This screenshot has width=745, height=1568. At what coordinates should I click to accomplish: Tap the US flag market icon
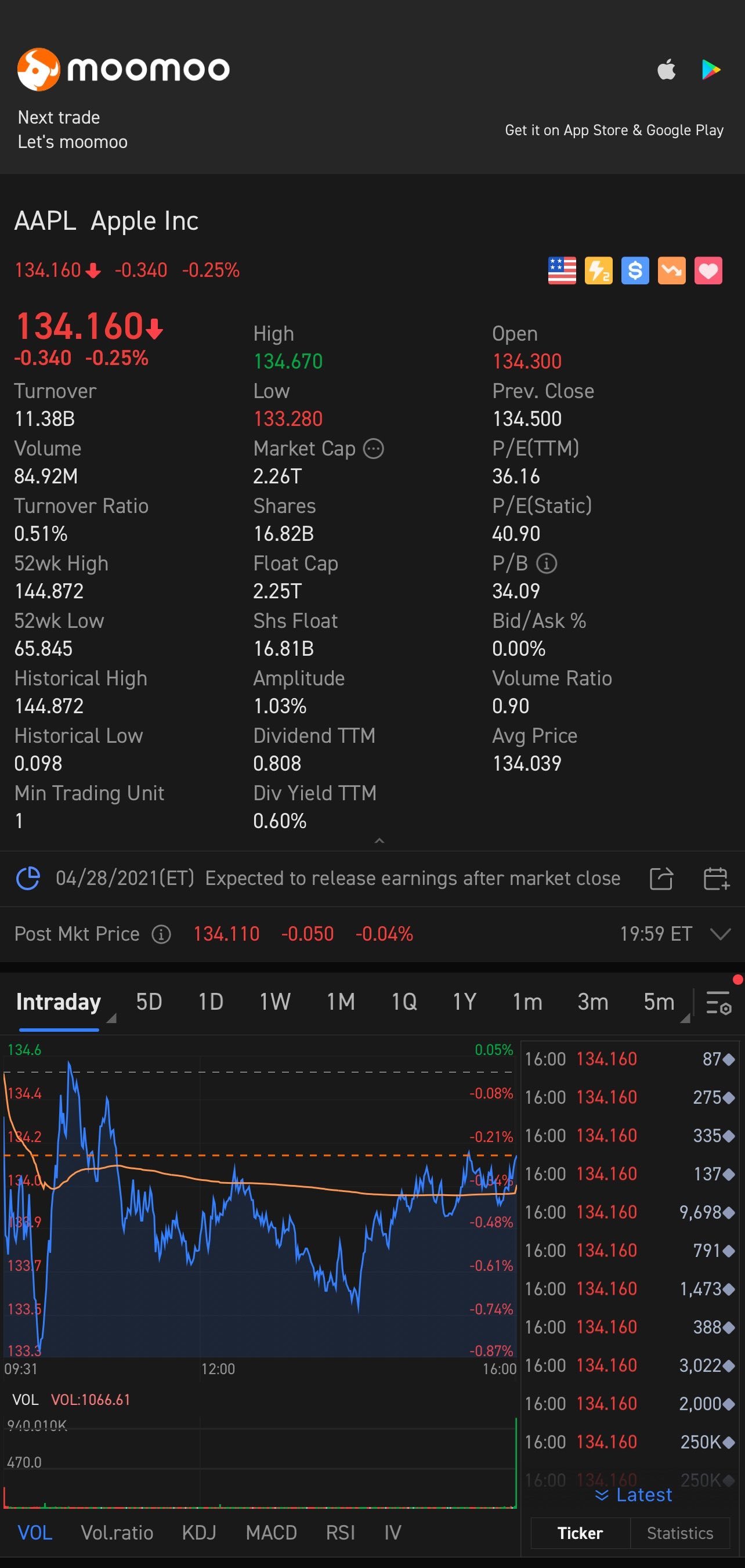coord(562,270)
